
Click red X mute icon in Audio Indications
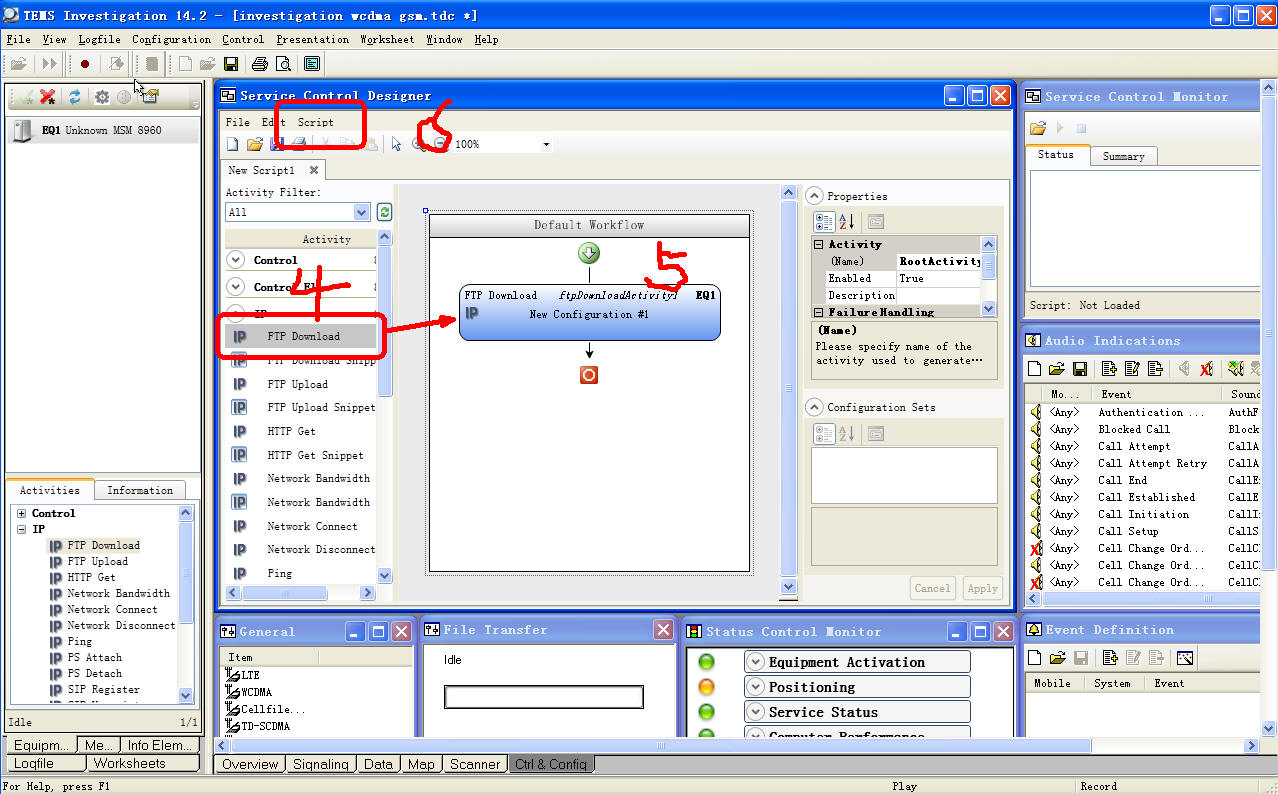(x=1207, y=369)
